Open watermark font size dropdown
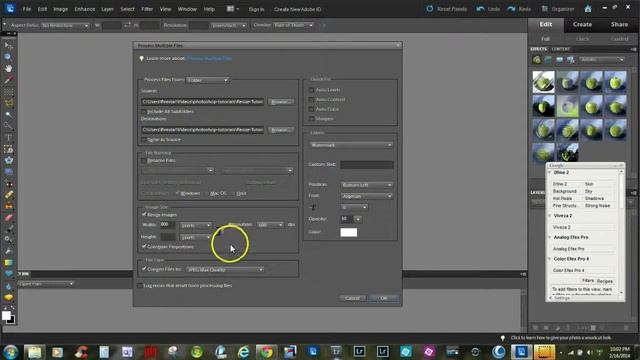Image resolution: width=640 pixels, height=360 pixels. click(354, 207)
